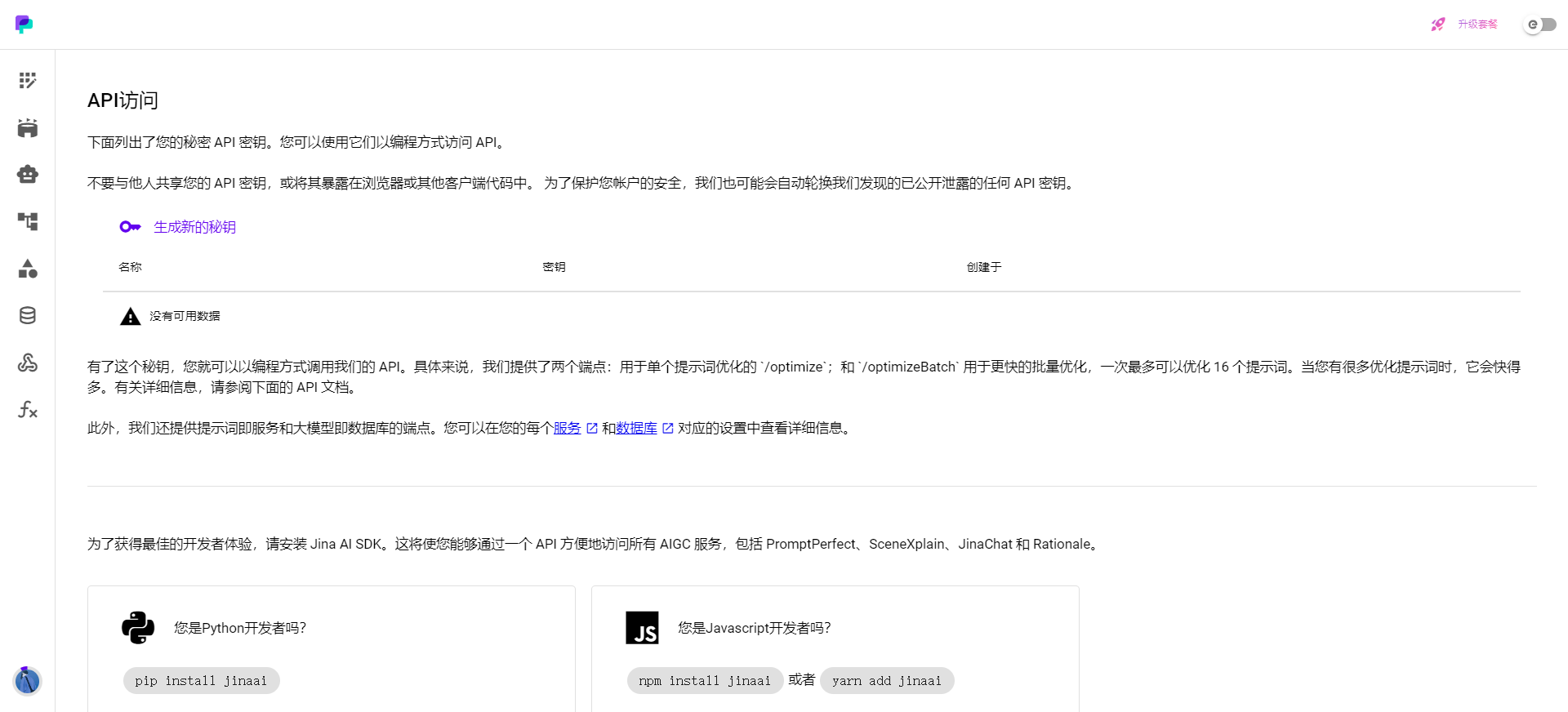The height and width of the screenshot is (712, 1568).
Task: Click the rocket upgrade icon
Action: (x=1438, y=24)
